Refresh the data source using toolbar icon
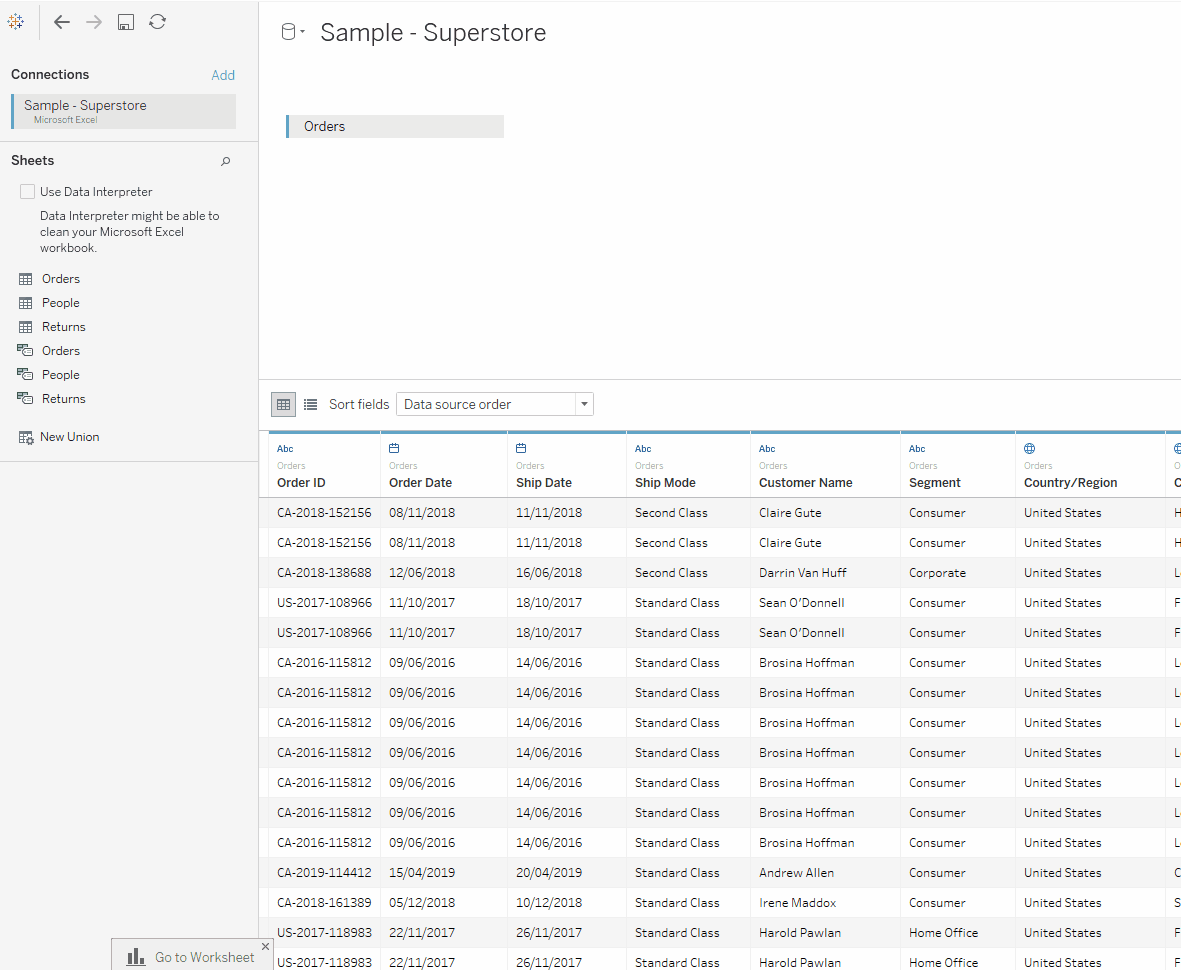The width and height of the screenshot is (1181, 970). pyautogui.click(x=157, y=22)
